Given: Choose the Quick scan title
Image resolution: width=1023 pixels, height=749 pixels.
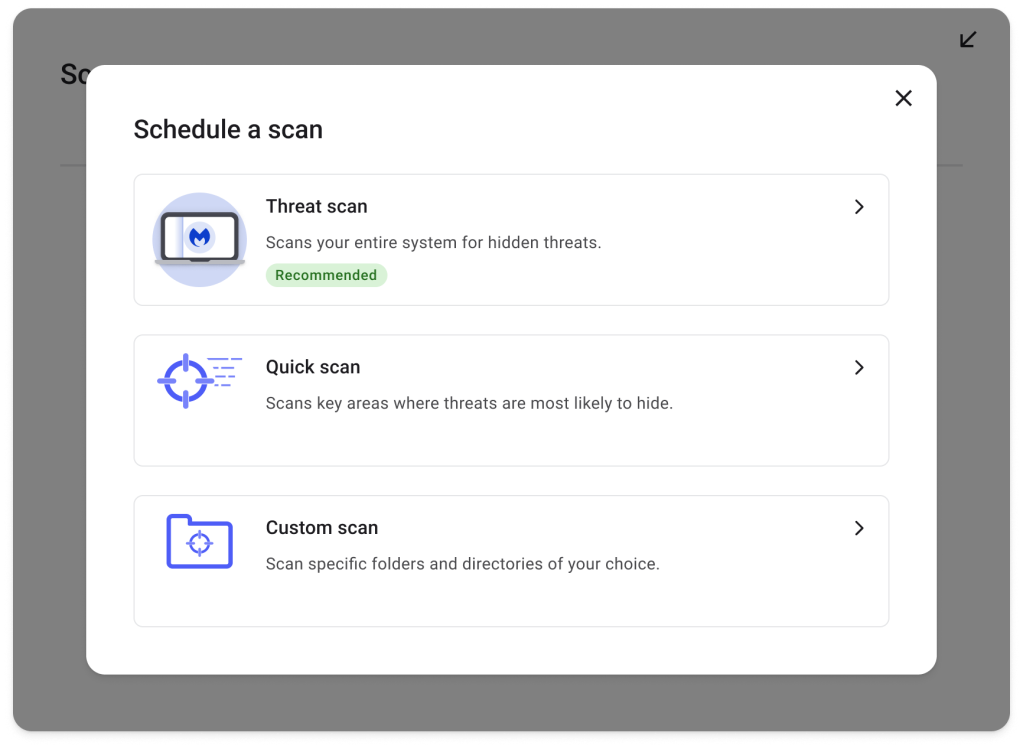Looking at the screenshot, I should tap(312, 367).
